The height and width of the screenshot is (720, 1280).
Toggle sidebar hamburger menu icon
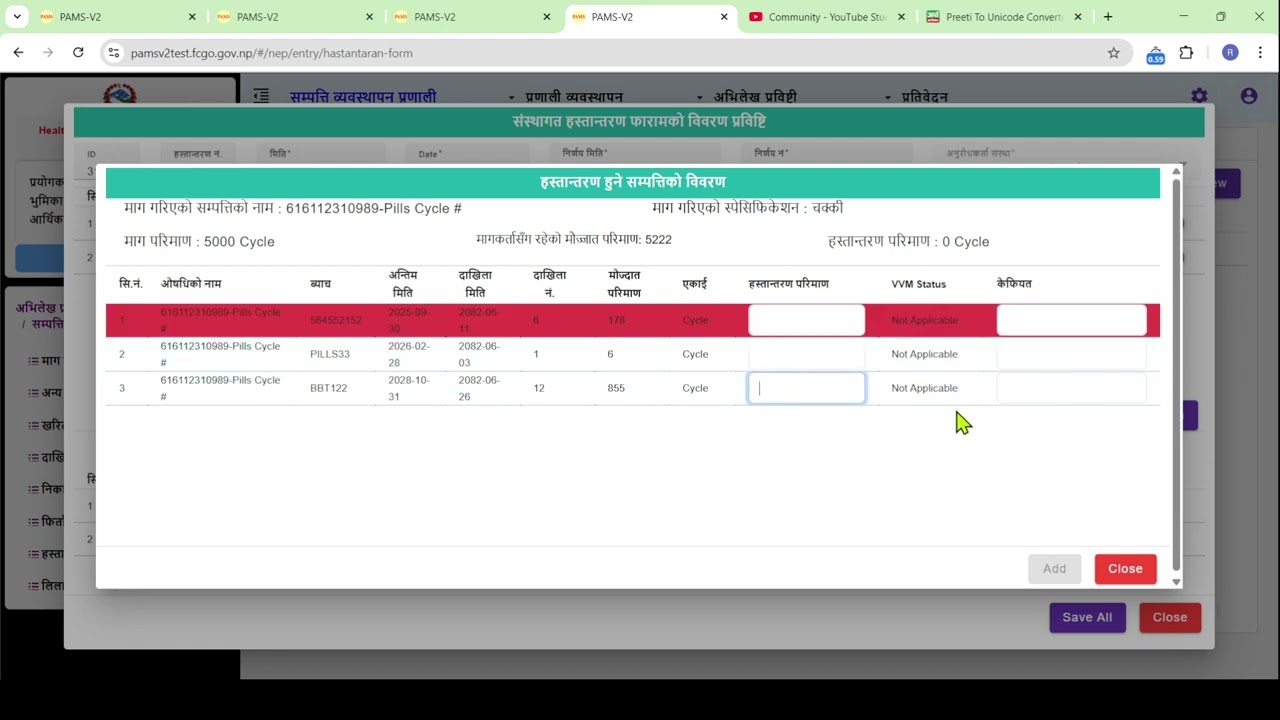tap(261, 96)
